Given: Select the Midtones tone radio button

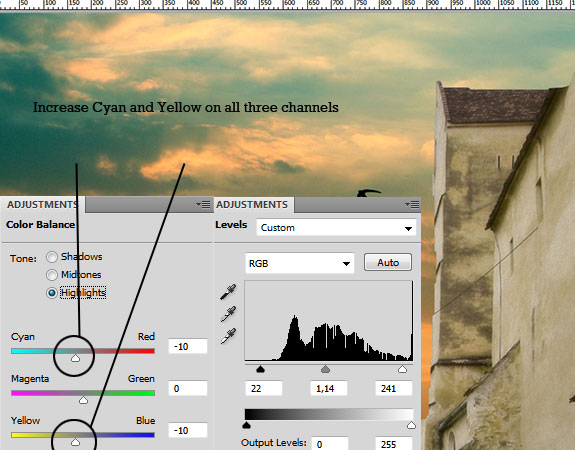Looking at the screenshot, I should click(x=52, y=274).
